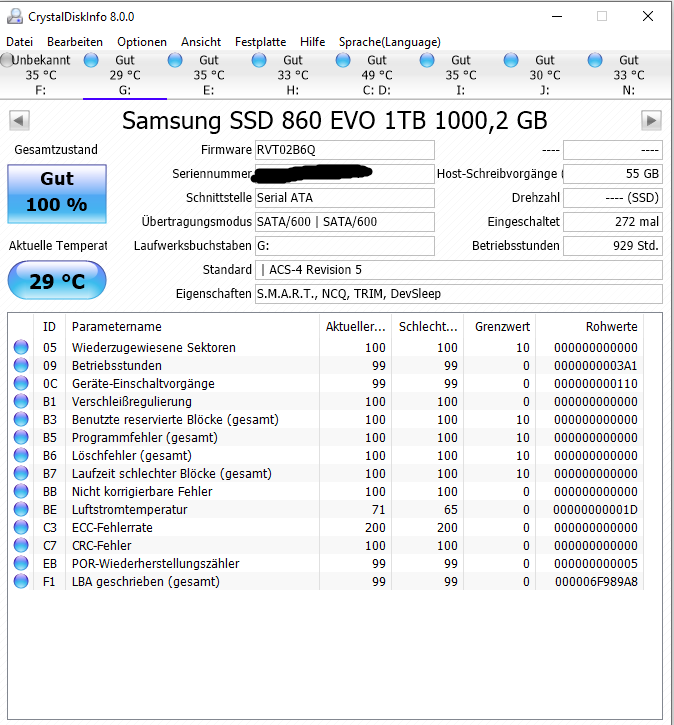
Task: Click the ID column header
Action: pyautogui.click(x=49, y=327)
